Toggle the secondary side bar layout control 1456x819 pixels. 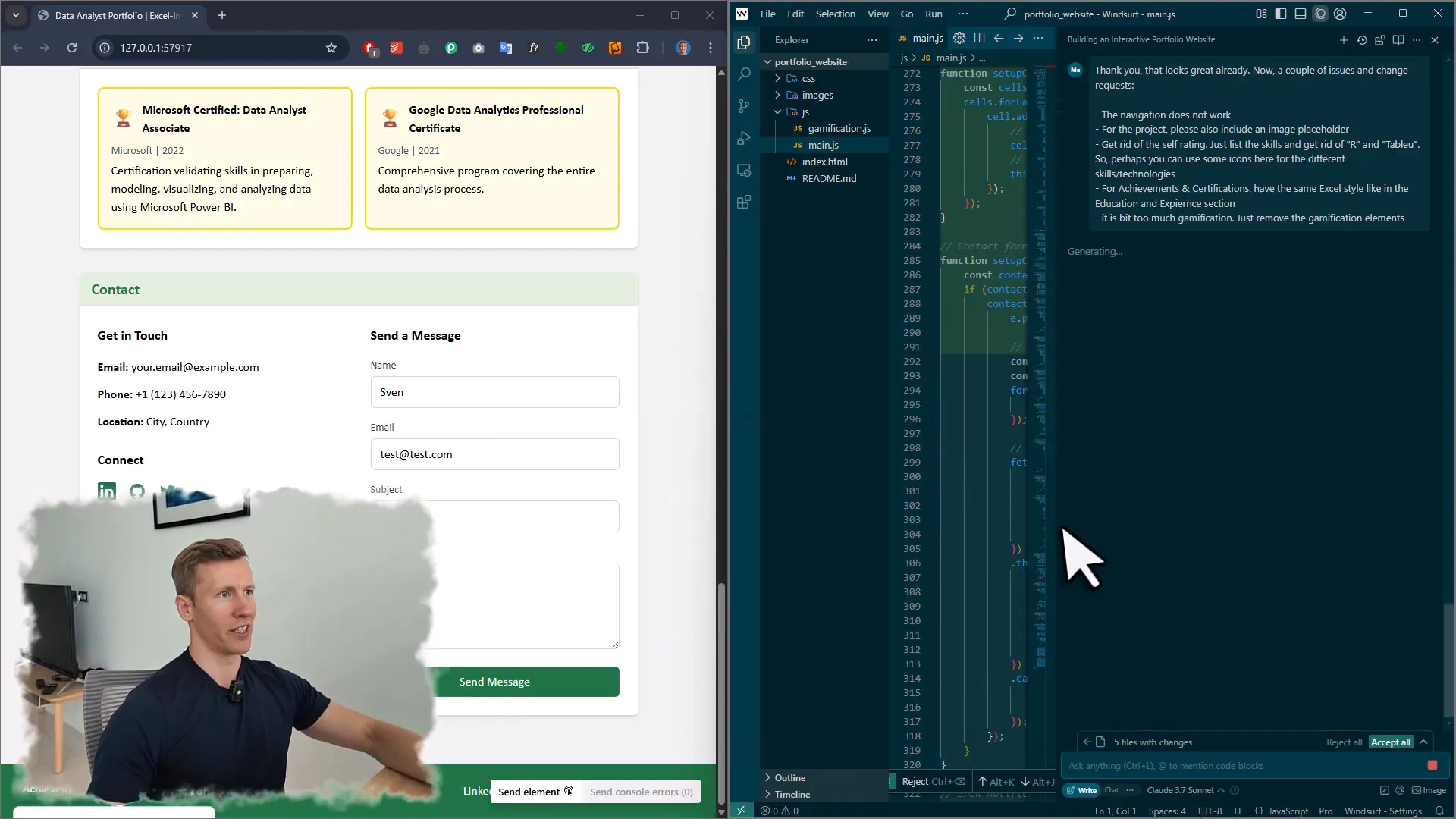(1262, 14)
